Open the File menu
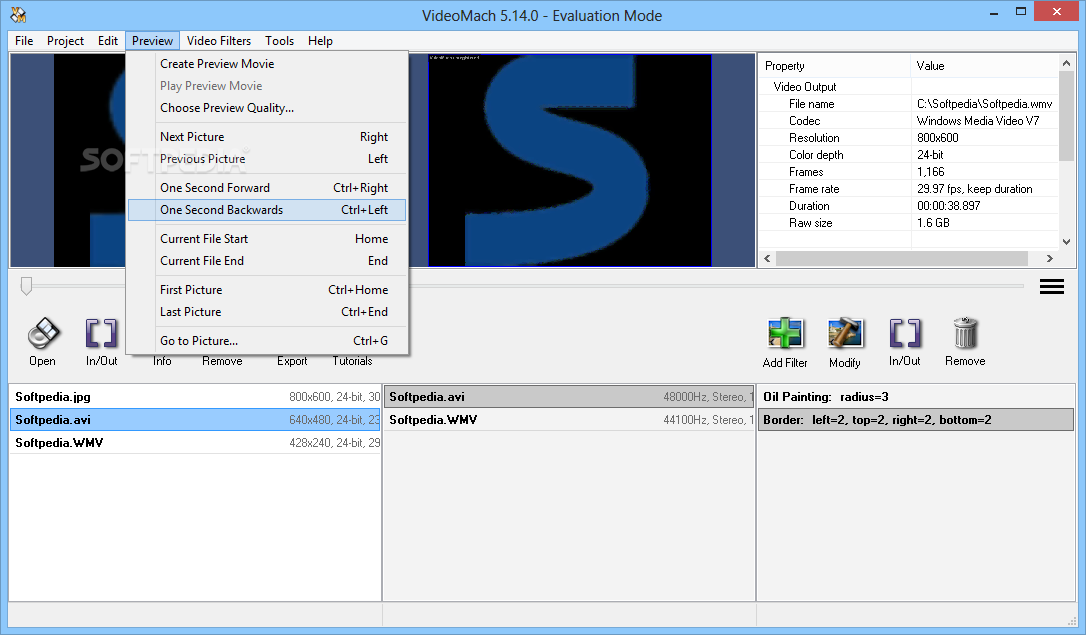Screen dimensions: 1086x635 24,41
